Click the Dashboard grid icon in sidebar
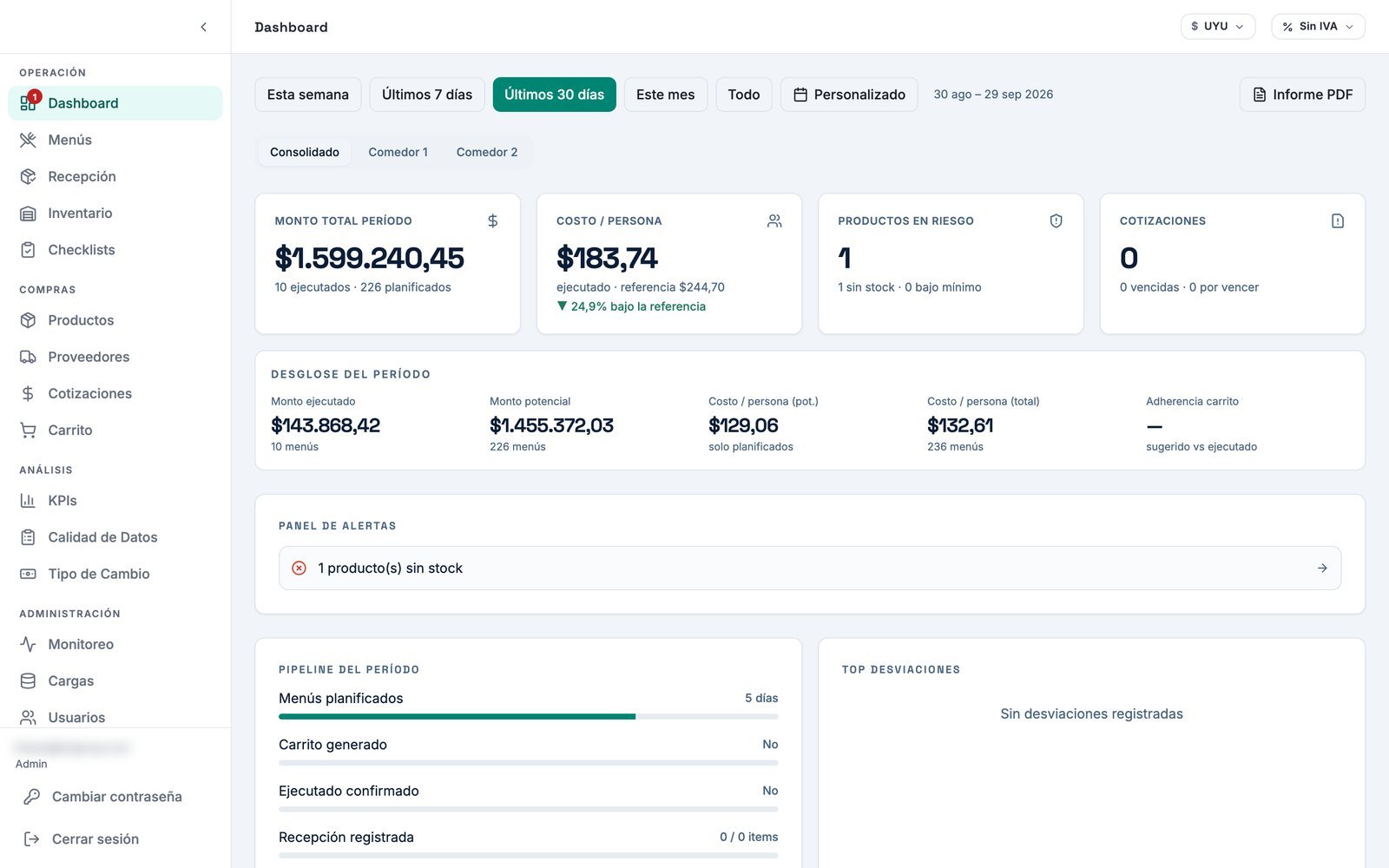This screenshot has width=1389, height=868. (28, 103)
